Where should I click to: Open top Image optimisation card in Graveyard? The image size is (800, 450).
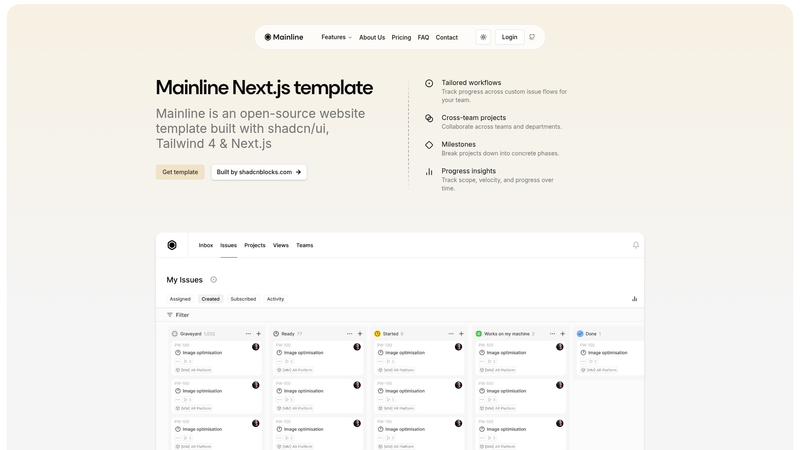pyautogui.click(x=217, y=358)
